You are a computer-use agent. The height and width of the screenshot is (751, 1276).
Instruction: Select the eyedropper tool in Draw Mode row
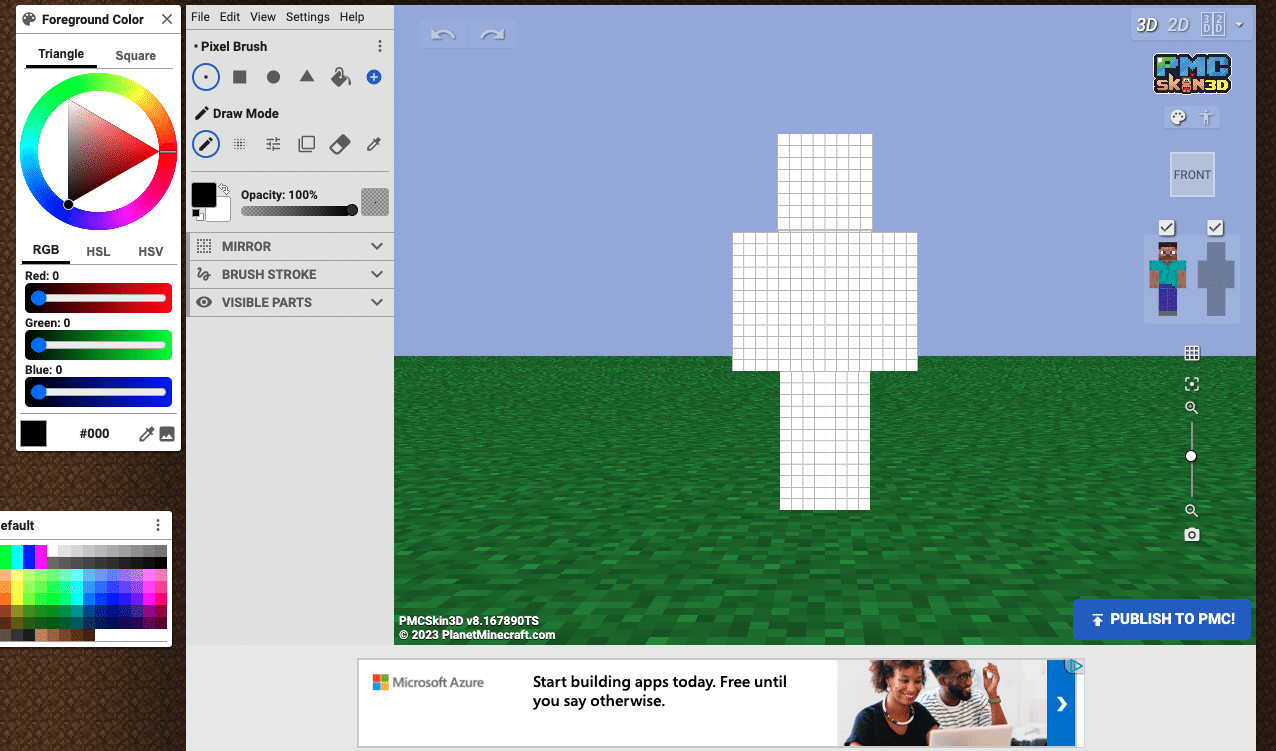[374, 144]
